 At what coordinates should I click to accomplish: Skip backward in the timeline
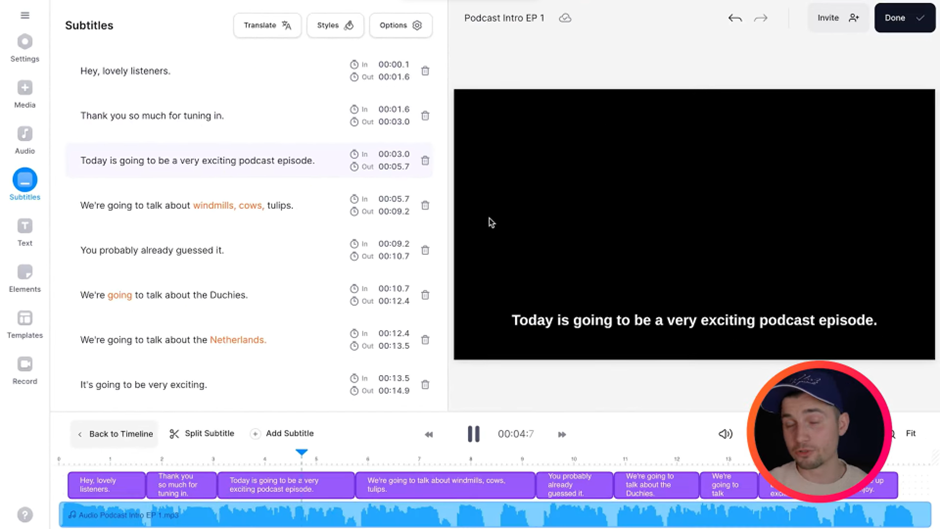point(429,434)
